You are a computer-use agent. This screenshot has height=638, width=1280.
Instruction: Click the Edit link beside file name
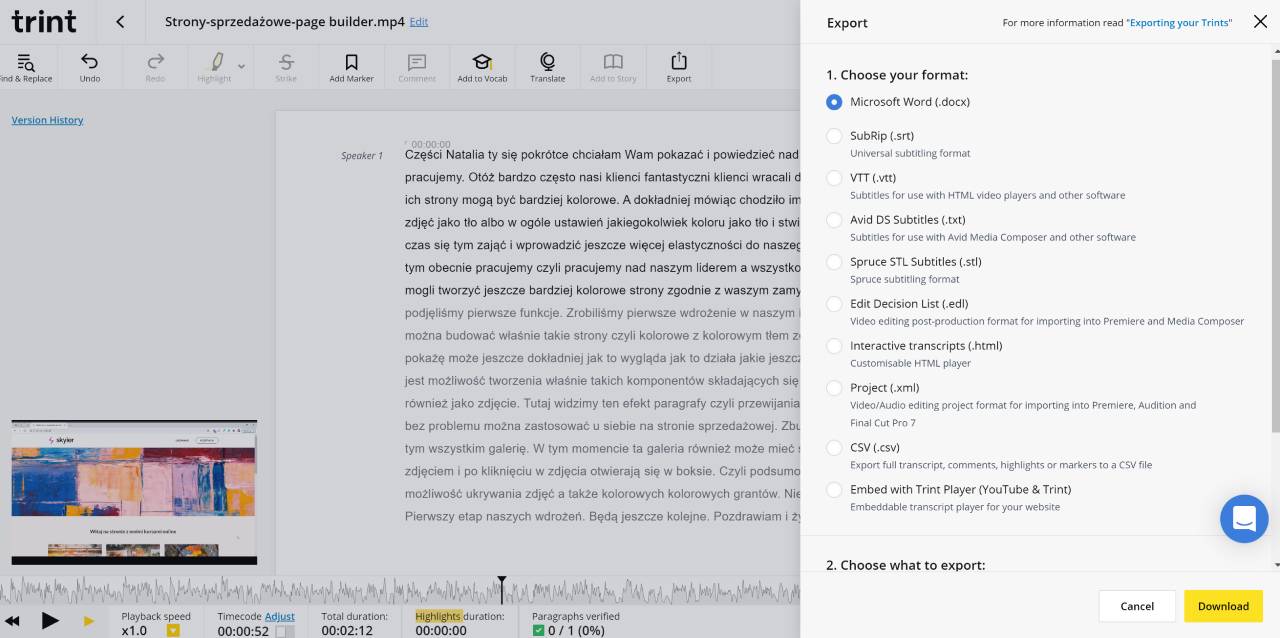coord(418,21)
